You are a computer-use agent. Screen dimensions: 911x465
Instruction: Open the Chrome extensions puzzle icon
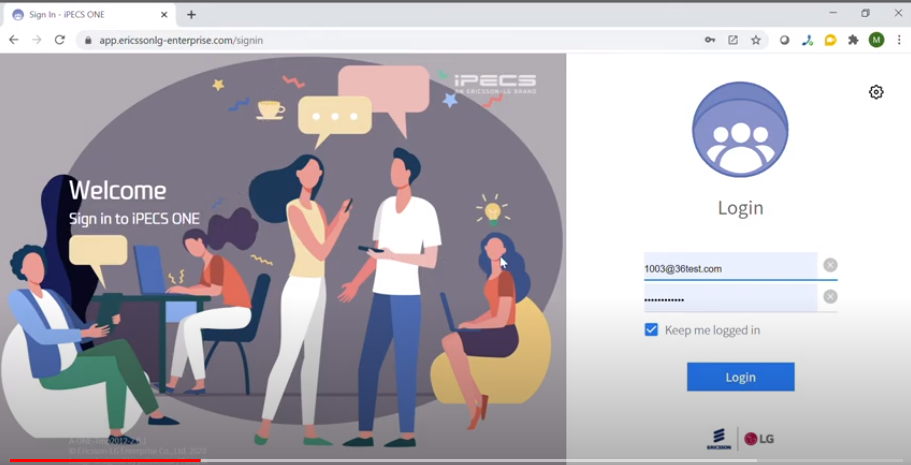pos(853,40)
